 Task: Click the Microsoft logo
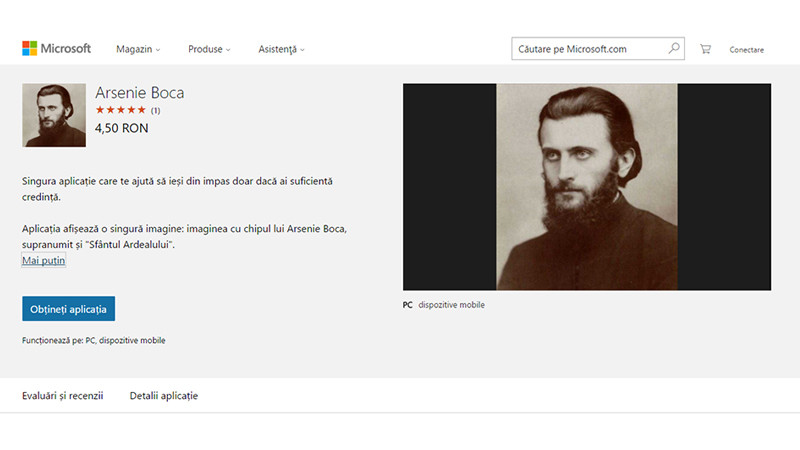pos(57,49)
